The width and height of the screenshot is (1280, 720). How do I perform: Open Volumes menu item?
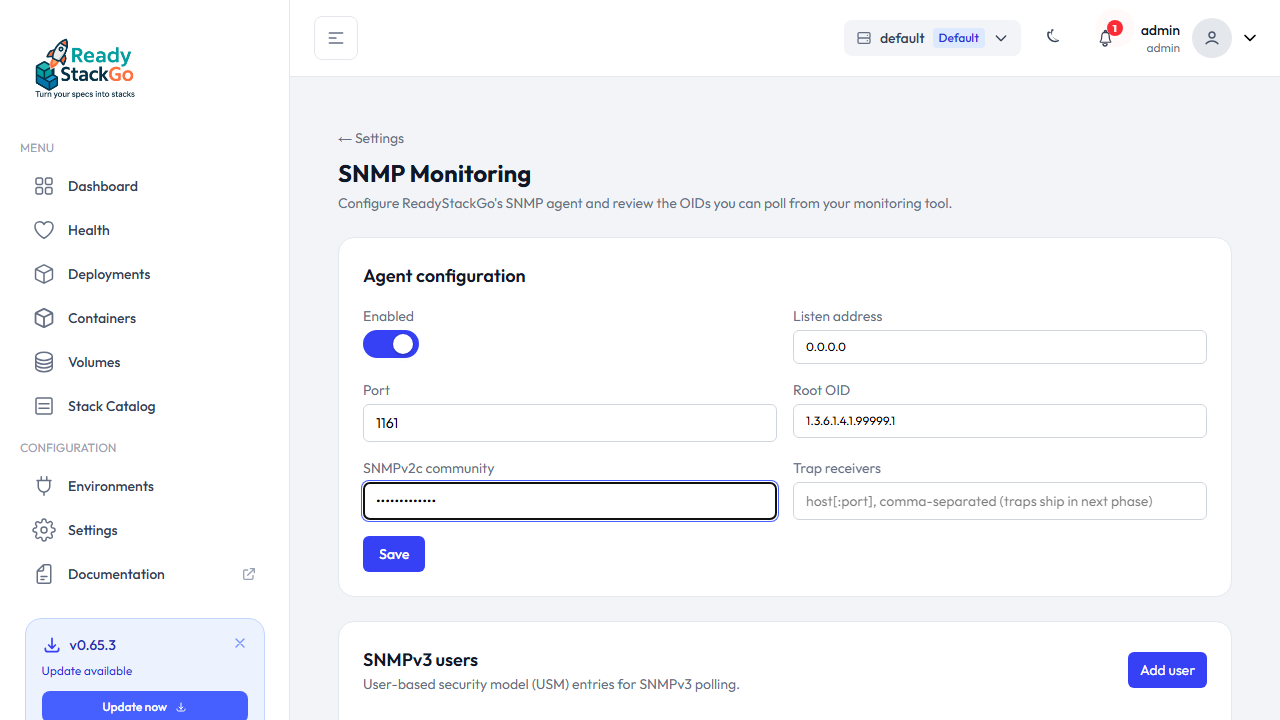pos(145,362)
